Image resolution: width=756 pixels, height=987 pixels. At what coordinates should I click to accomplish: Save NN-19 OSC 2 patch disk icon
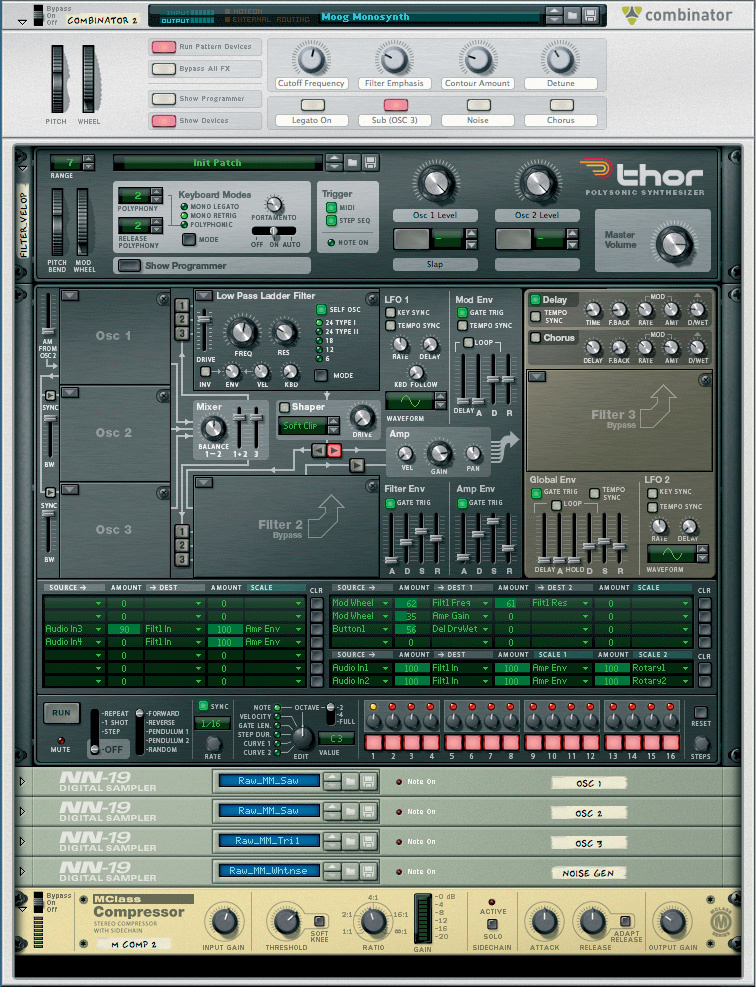[x=369, y=811]
